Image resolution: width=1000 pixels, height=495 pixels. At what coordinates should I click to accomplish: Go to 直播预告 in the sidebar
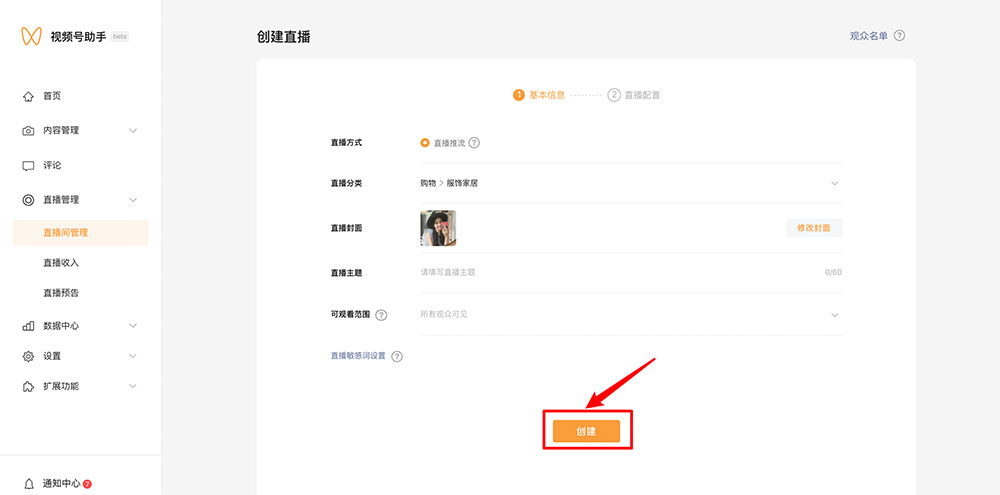61,293
